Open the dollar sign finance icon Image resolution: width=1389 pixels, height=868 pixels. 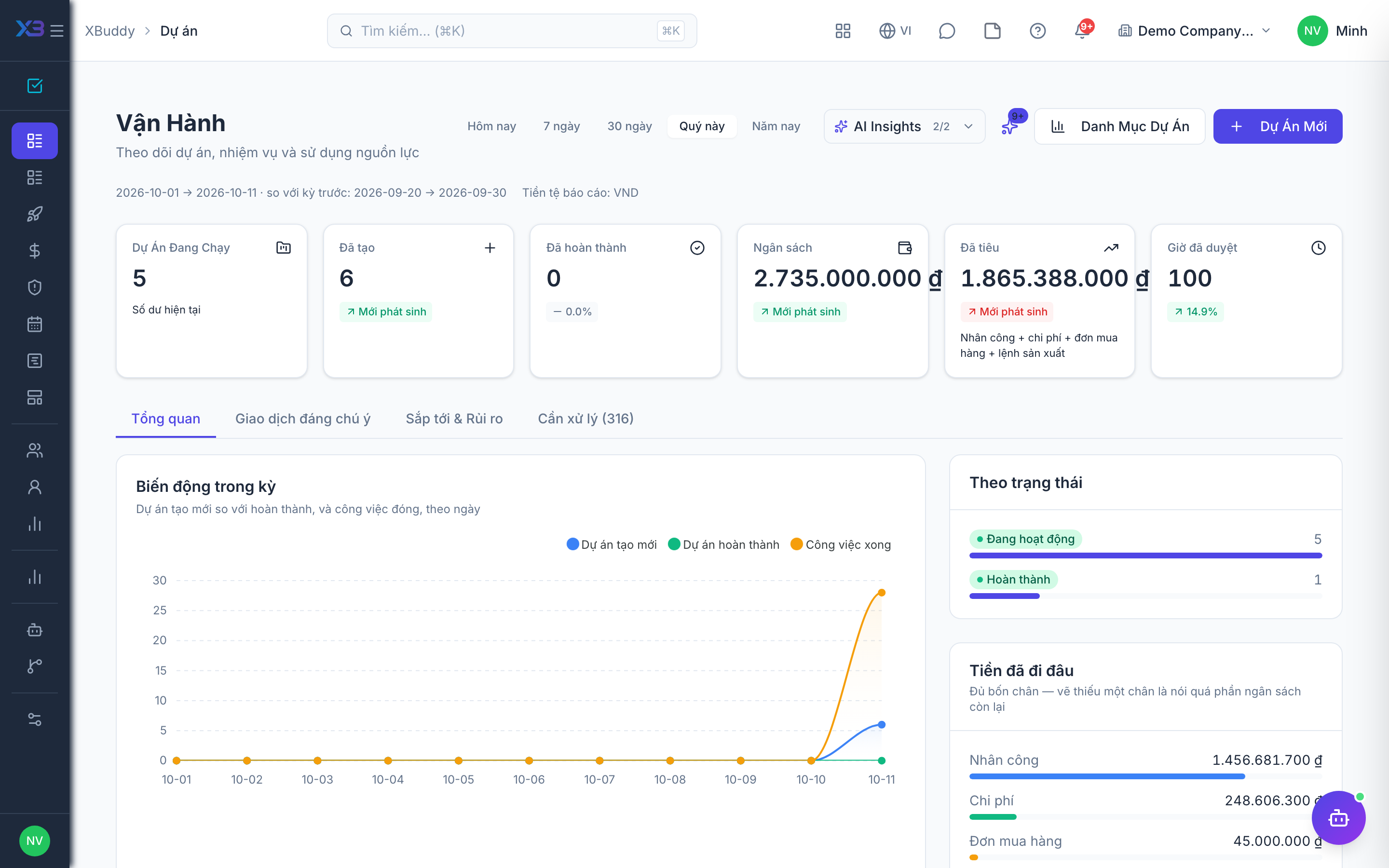[34, 251]
